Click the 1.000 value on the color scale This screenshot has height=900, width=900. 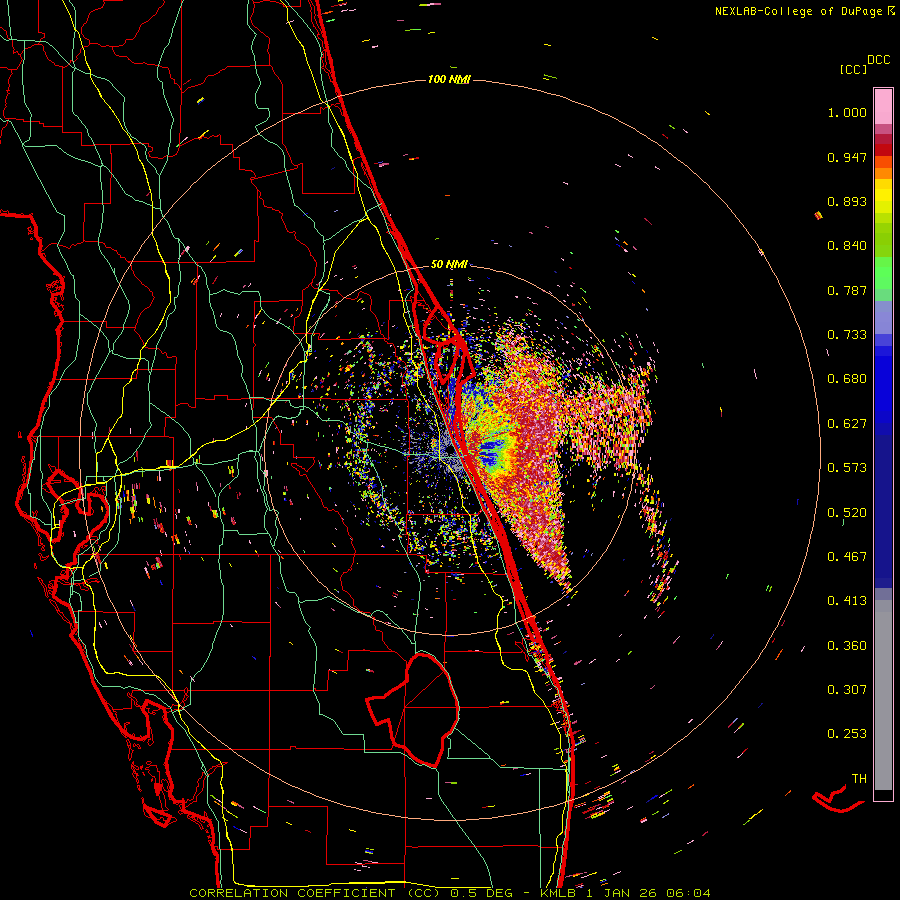847,112
